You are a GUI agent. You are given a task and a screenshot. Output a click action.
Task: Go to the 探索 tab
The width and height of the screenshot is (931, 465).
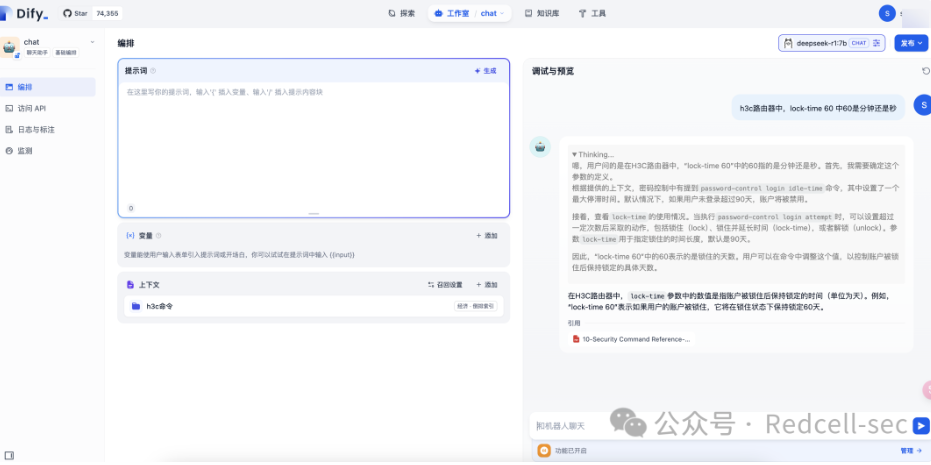click(x=401, y=13)
